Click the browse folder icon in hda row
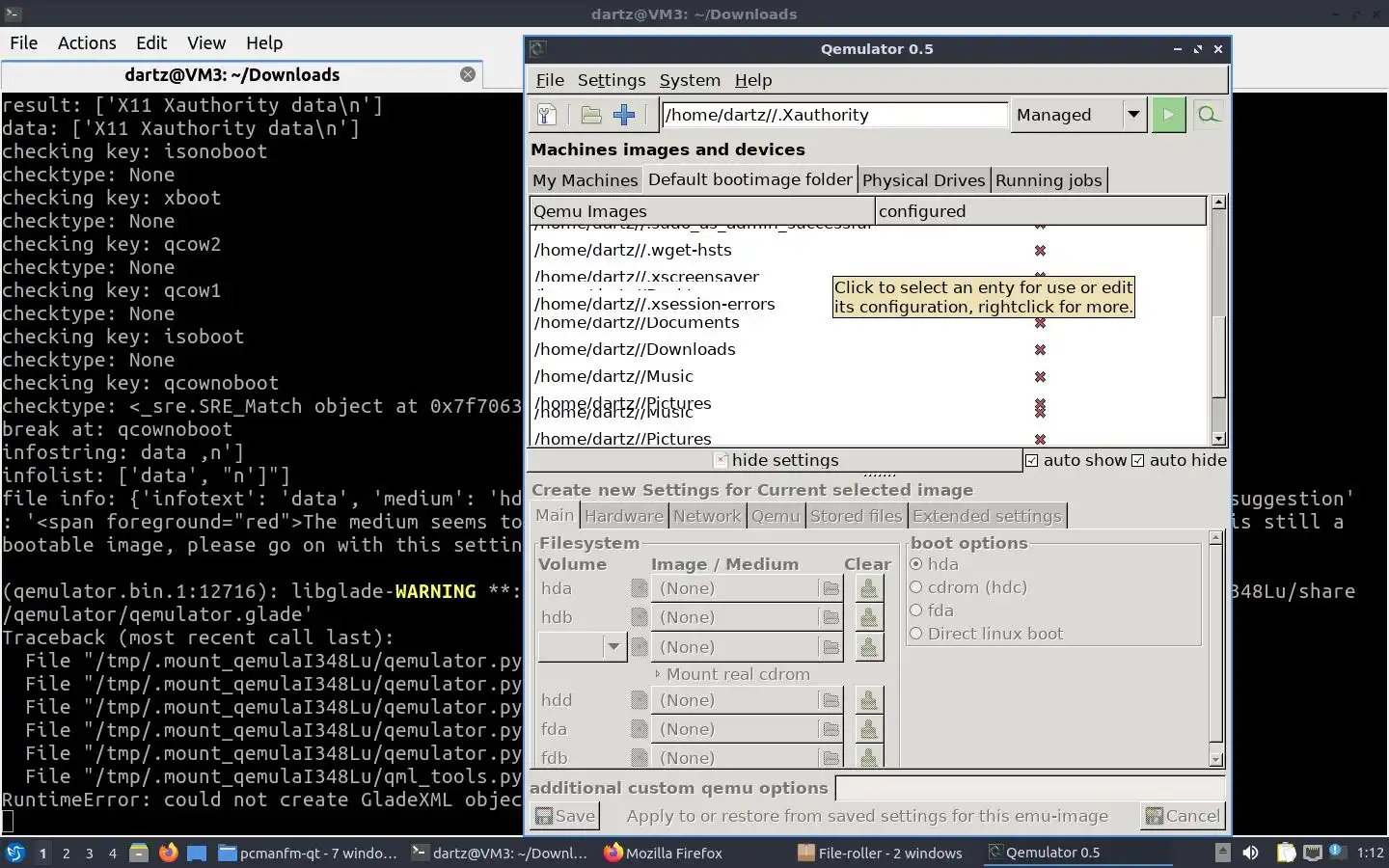Image resolution: width=1389 pixels, height=868 pixels. pos(831,588)
